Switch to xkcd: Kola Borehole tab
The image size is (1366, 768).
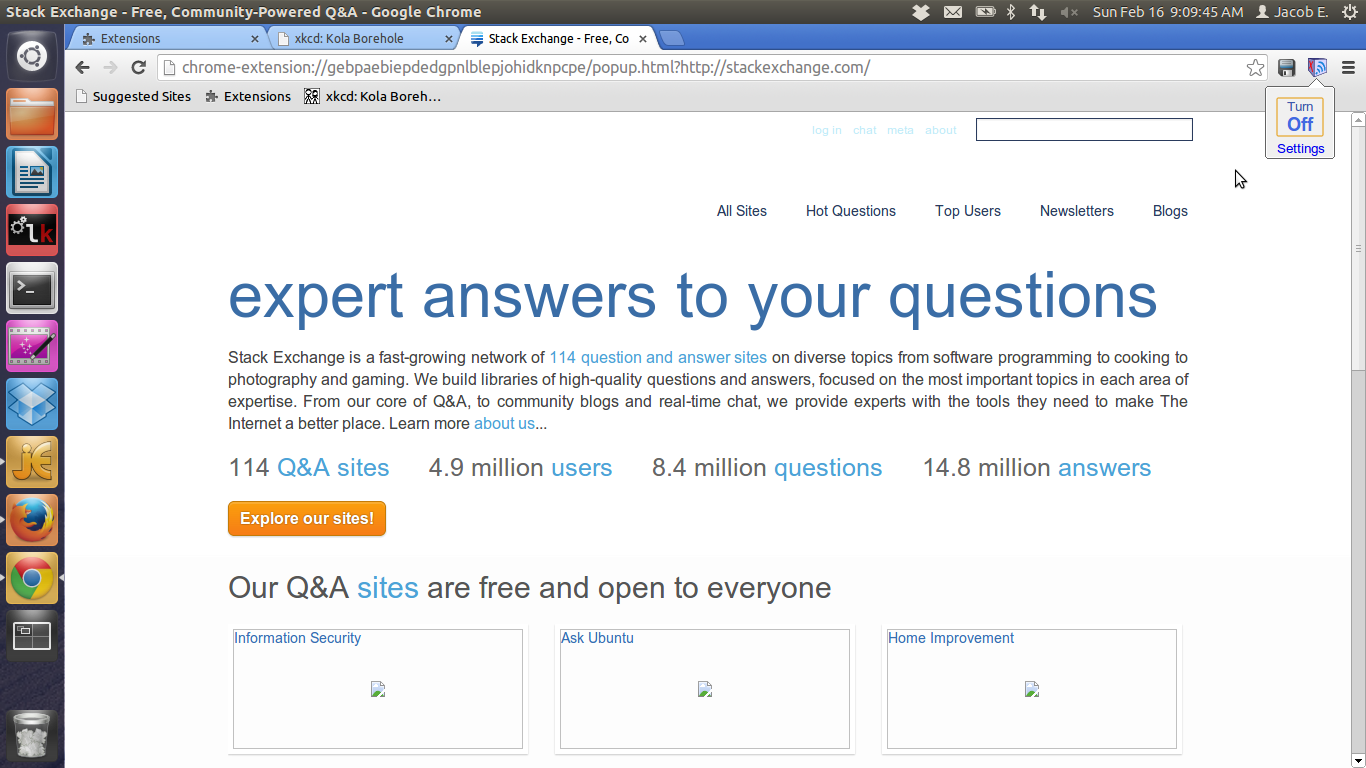click(x=362, y=39)
